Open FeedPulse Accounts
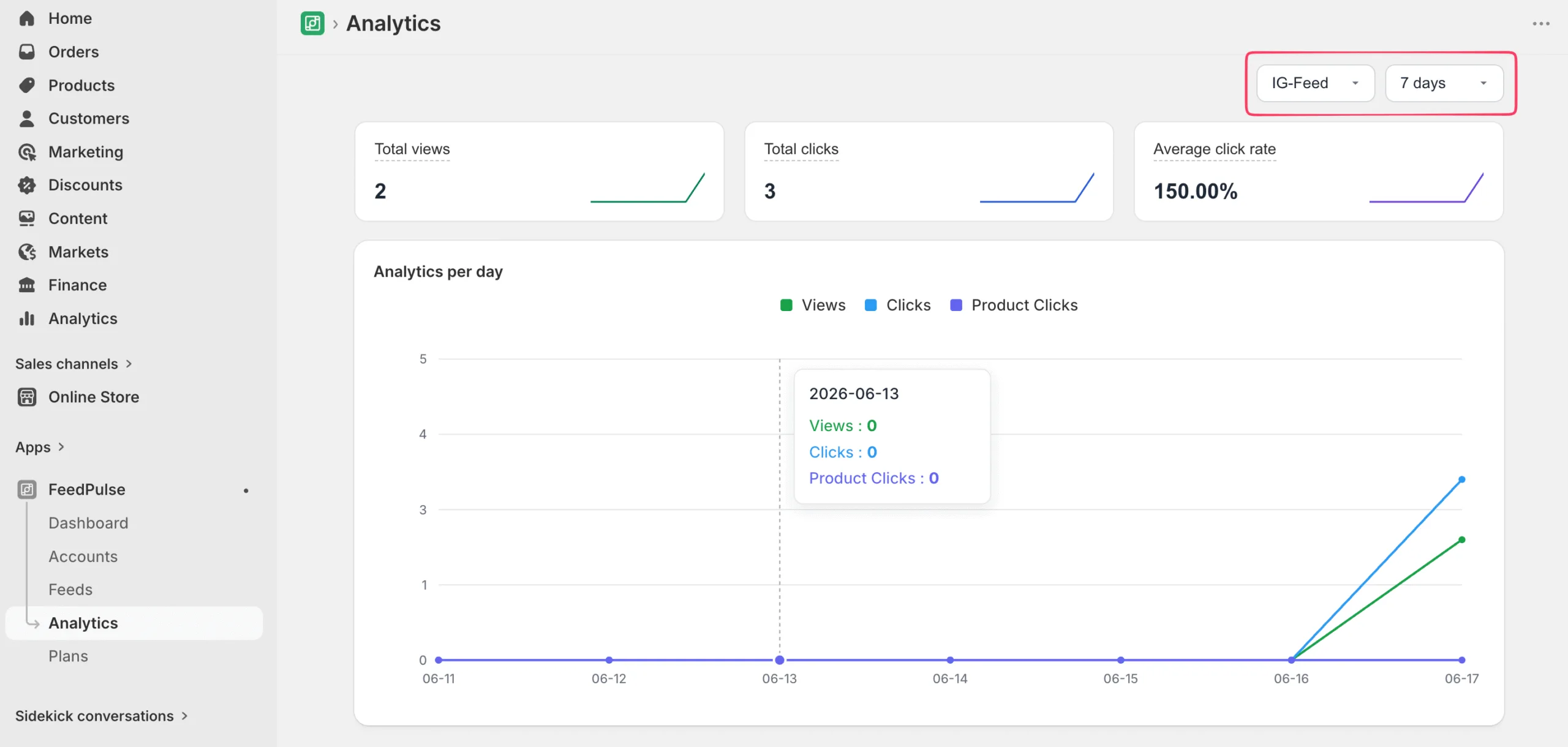 coord(83,556)
